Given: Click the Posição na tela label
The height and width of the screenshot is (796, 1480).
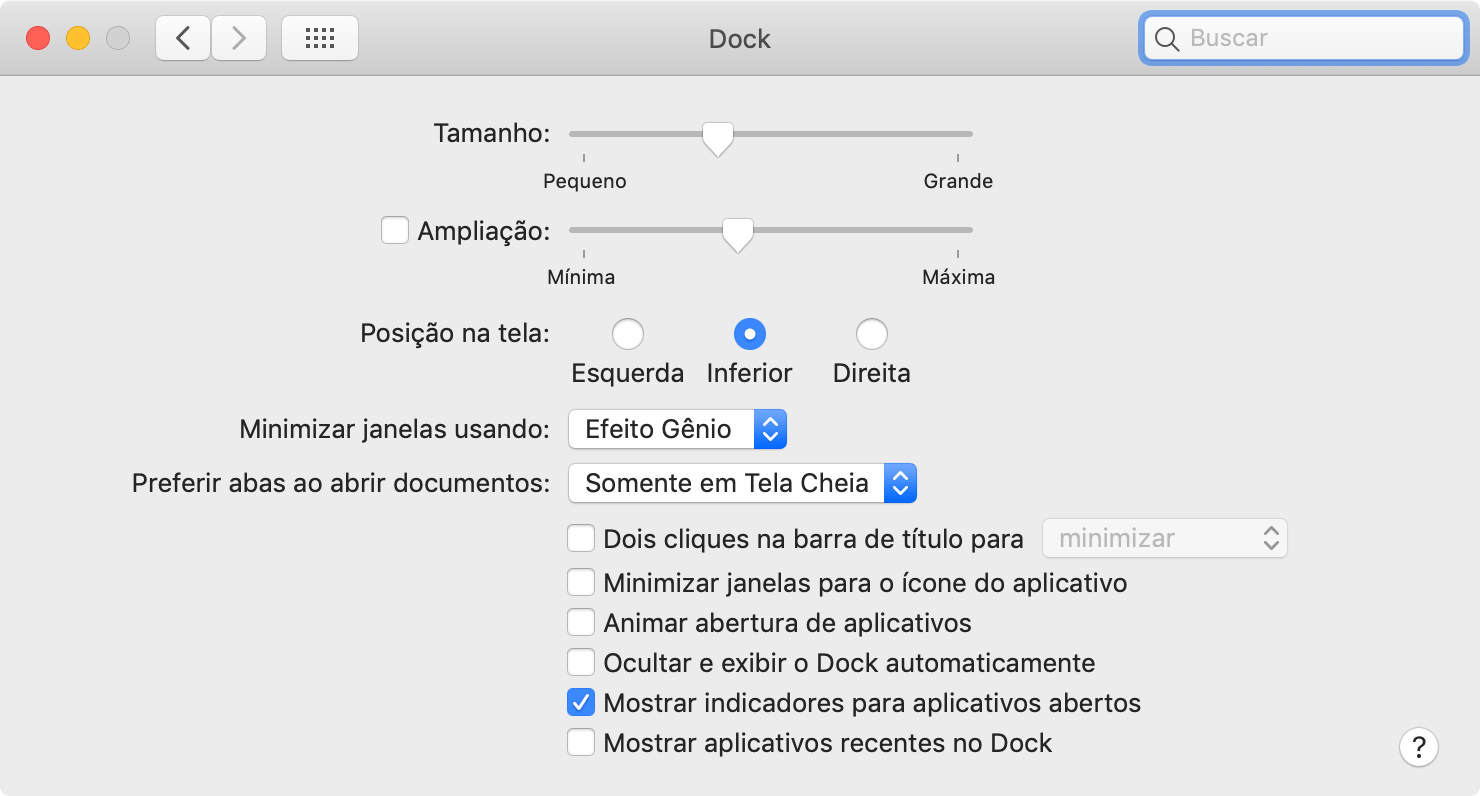Looking at the screenshot, I should coord(455,333).
